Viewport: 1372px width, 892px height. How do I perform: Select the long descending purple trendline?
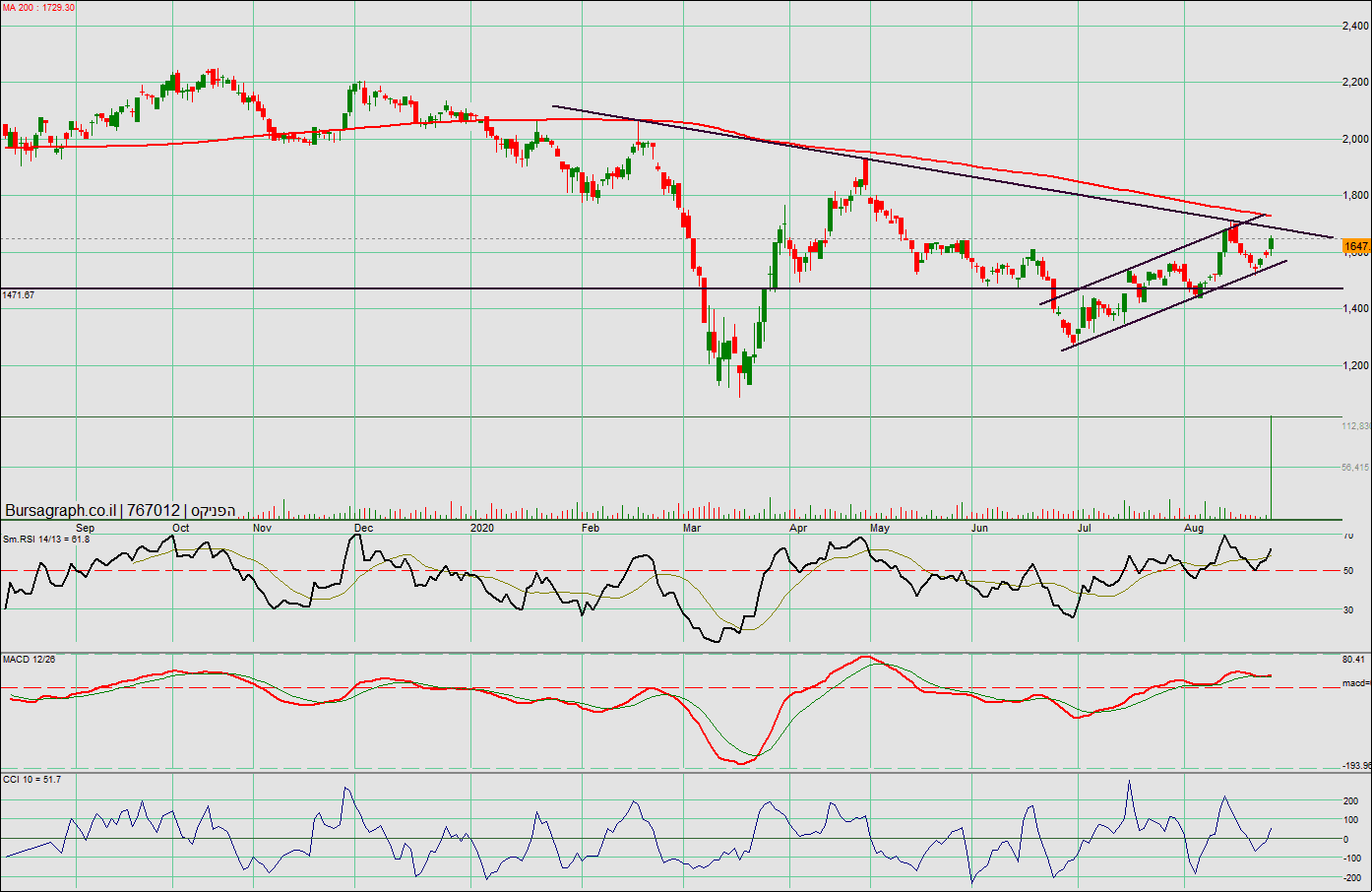[943, 171]
